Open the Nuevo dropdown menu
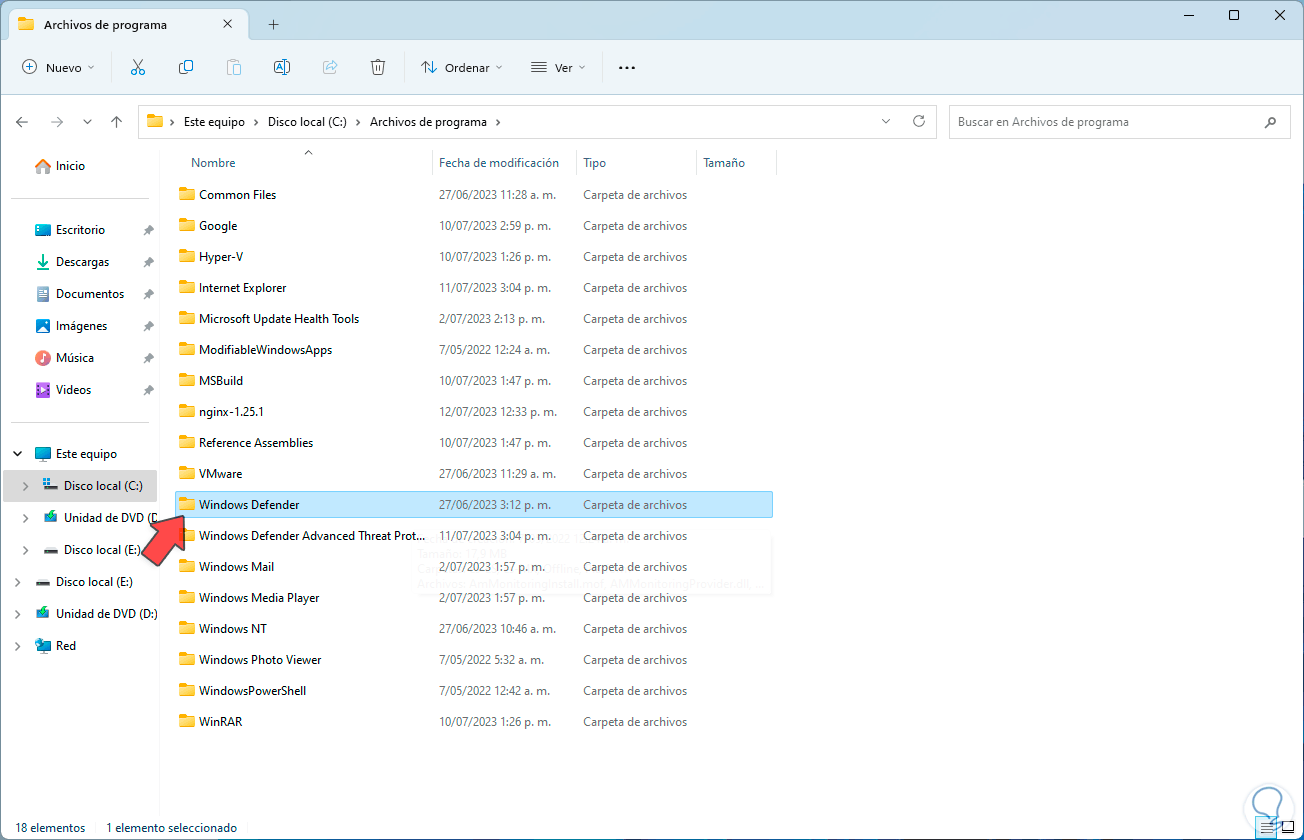The height and width of the screenshot is (840, 1304). tap(58, 67)
